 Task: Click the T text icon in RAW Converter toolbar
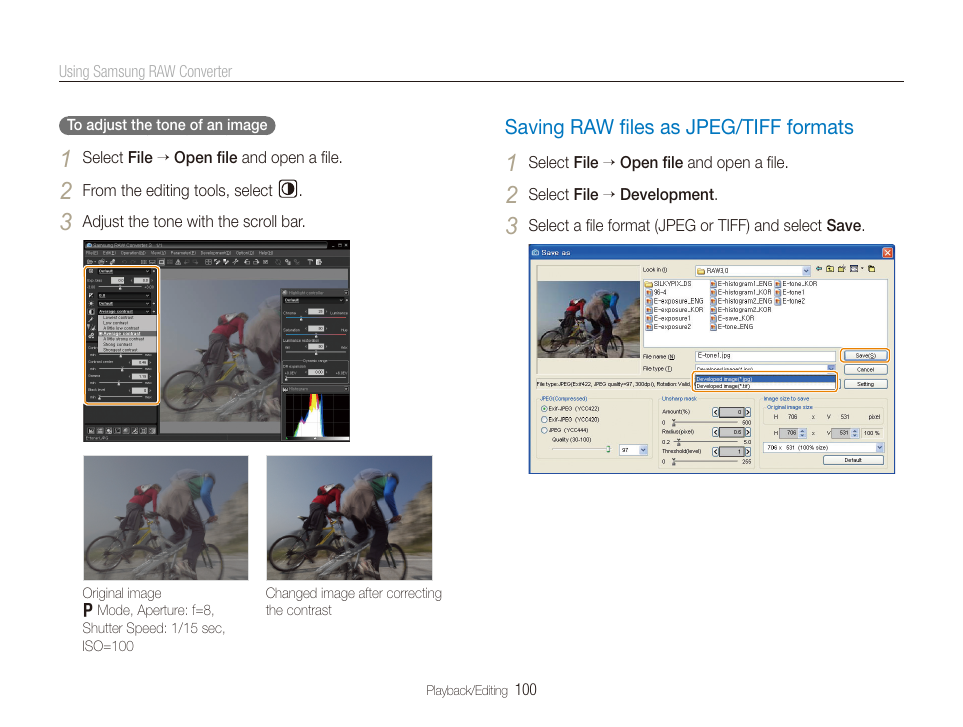pos(310,262)
